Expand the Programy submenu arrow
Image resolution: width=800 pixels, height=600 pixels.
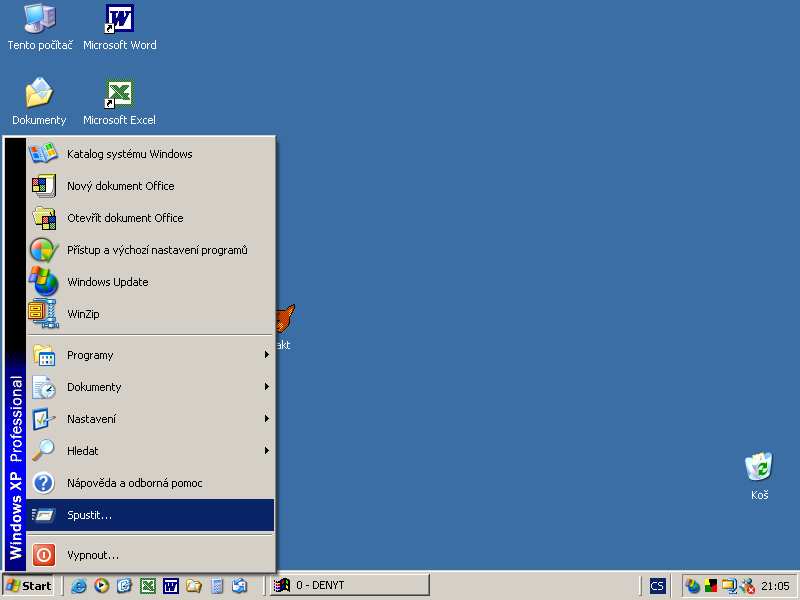(266, 355)
